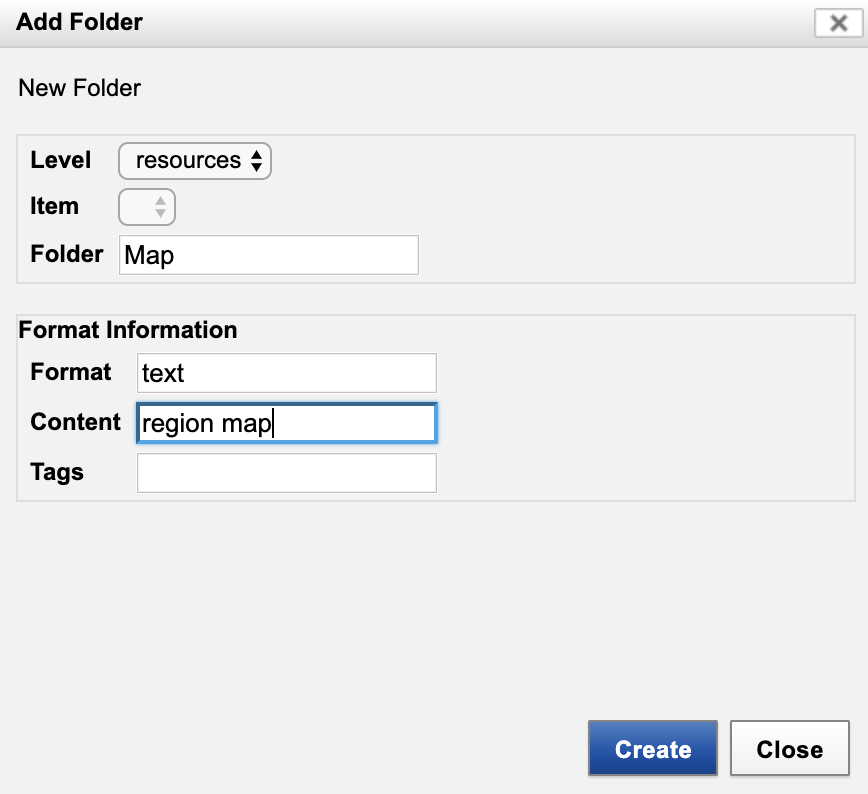
Task: Click the Format Information section heading
Action: click(128, 330)
